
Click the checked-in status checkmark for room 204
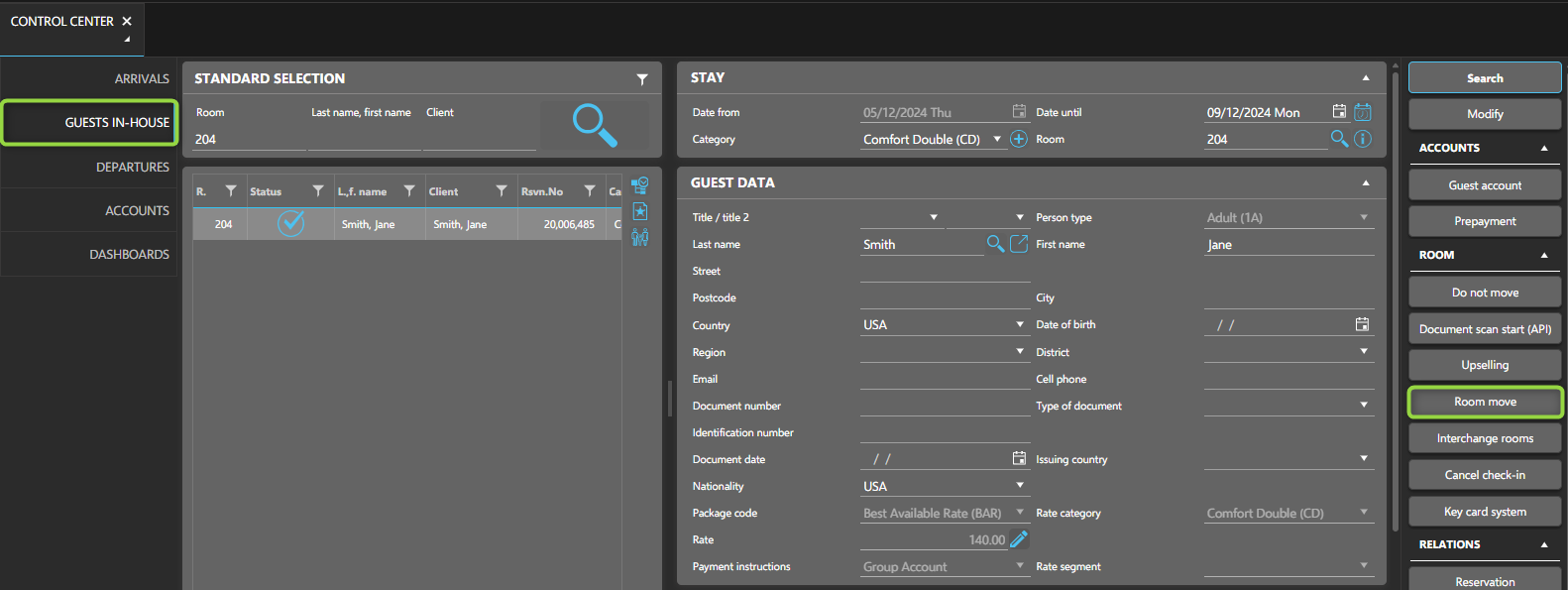[x=290, y=224]
